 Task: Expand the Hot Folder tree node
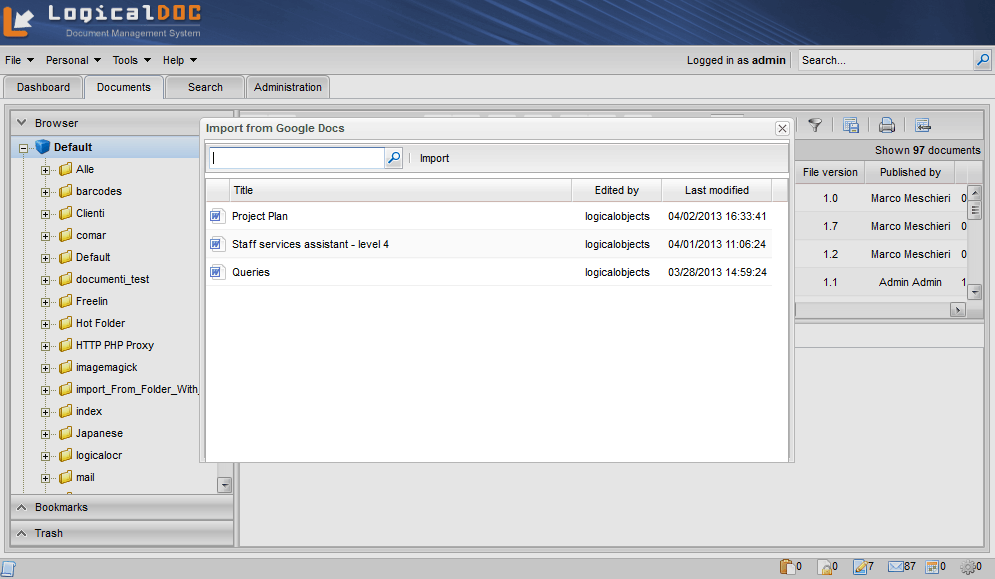tap(46, 323)
